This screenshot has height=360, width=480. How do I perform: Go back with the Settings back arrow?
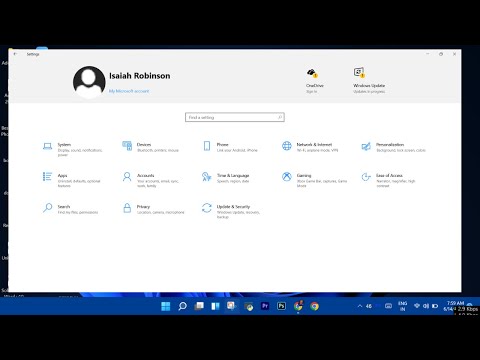pos(15,54)
